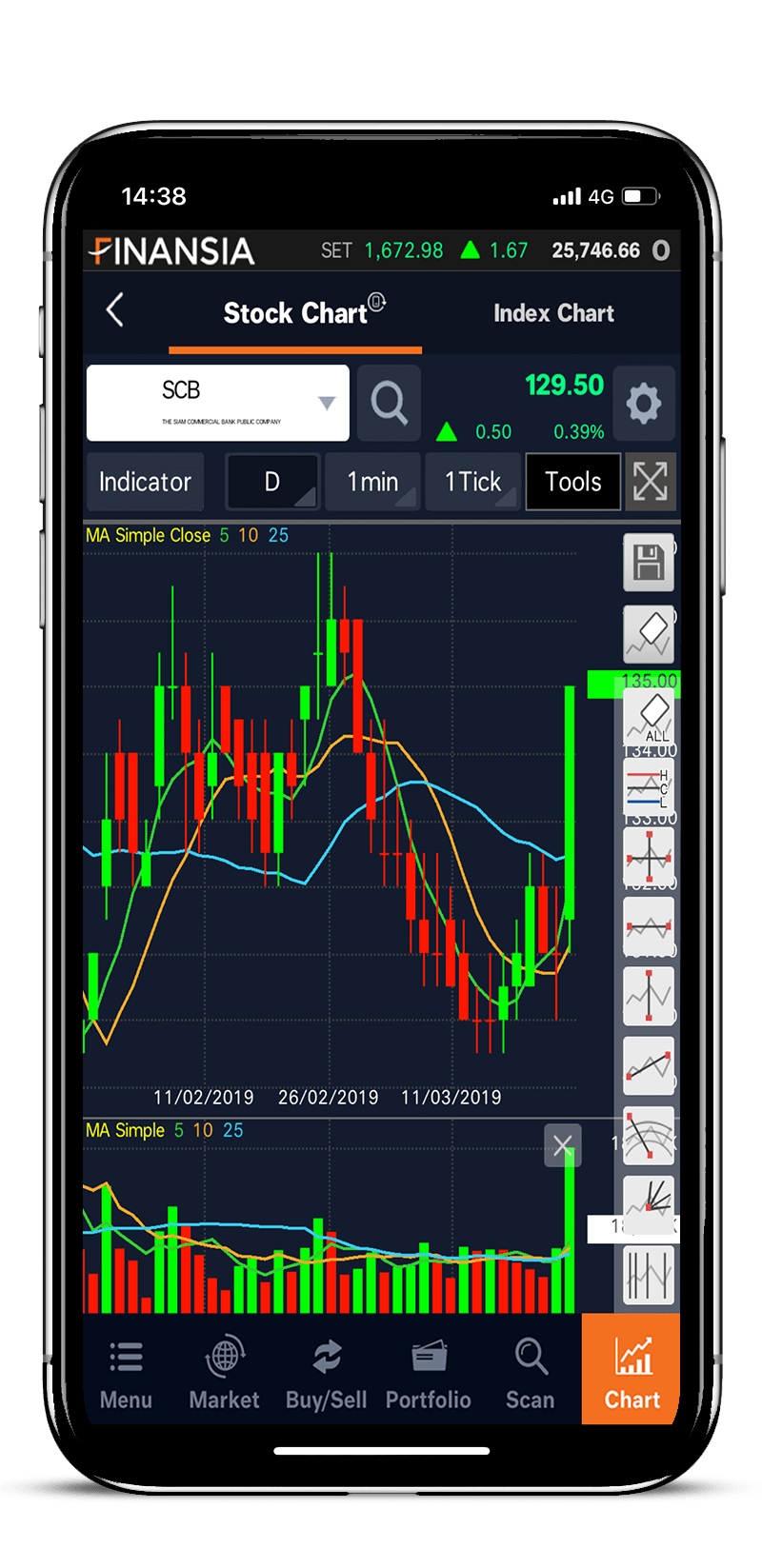Tap the Finansia logo
The width and height of the screenshot is (762, 1568).
(171, 251)
